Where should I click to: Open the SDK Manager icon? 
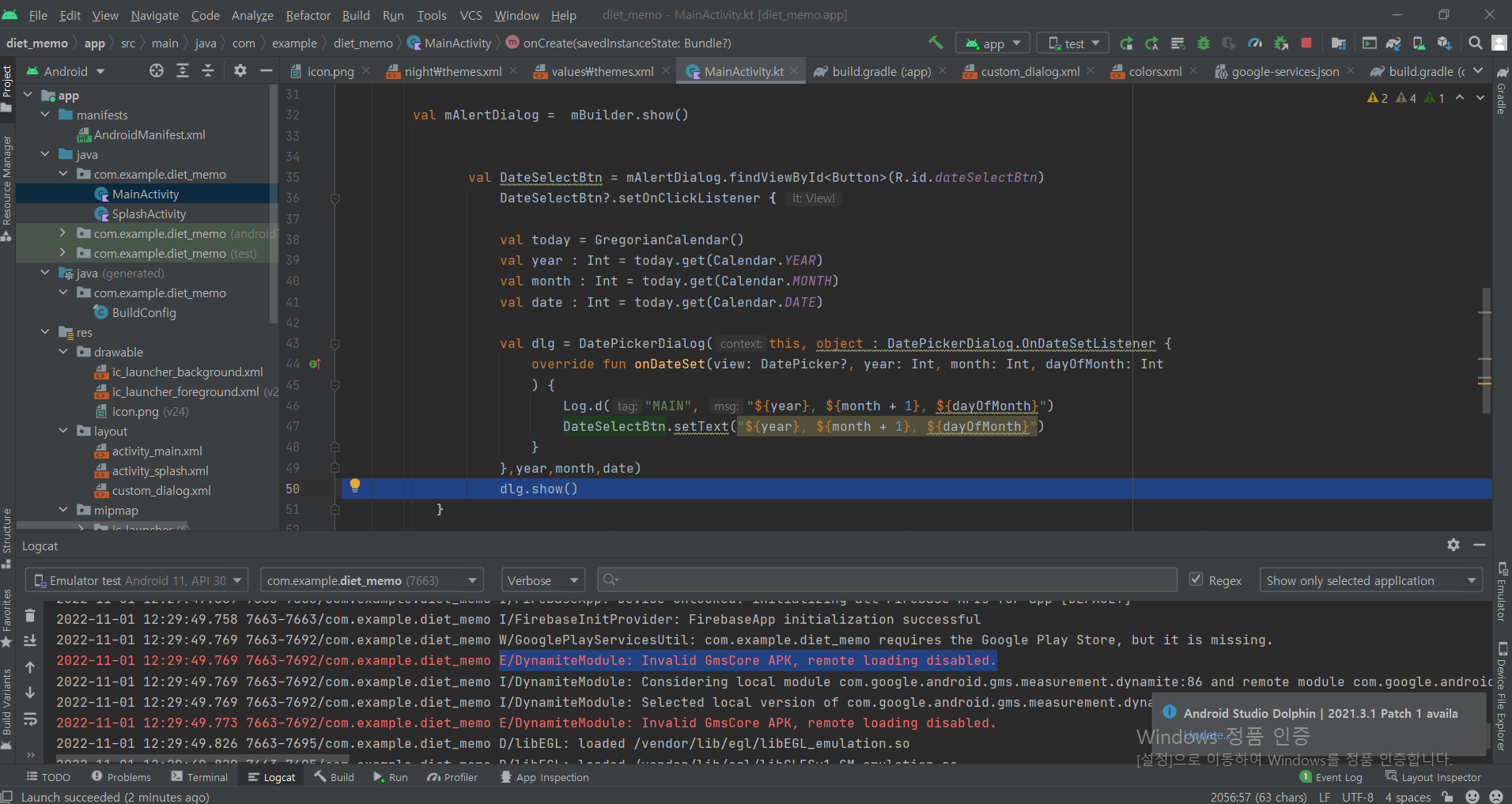1445,43
